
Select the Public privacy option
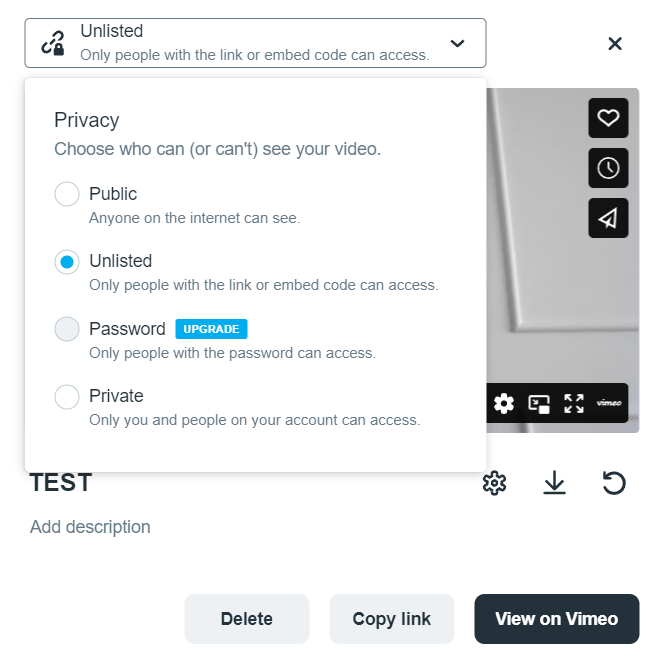[x=67, y=194]
